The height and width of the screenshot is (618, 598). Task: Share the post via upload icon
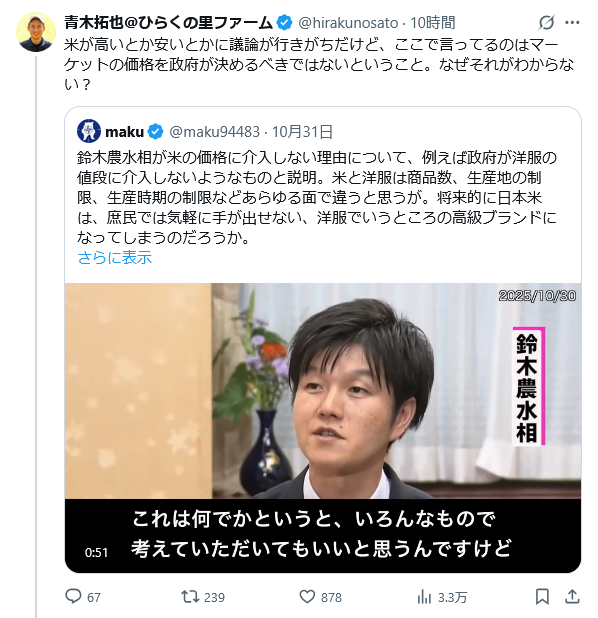point(572,596)
